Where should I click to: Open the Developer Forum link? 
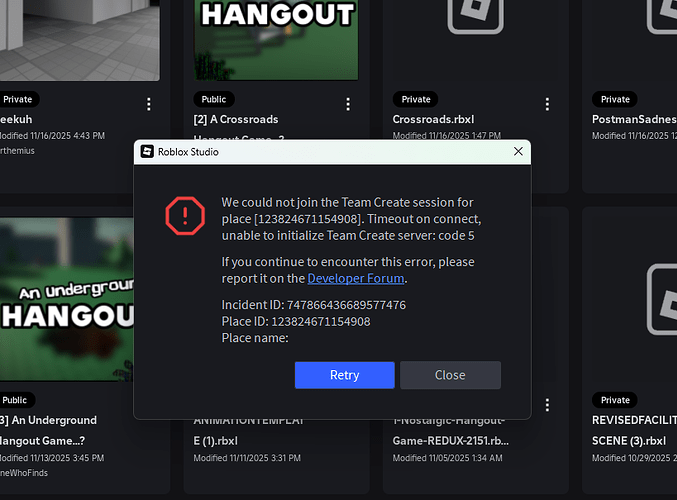tap(356, 278)
